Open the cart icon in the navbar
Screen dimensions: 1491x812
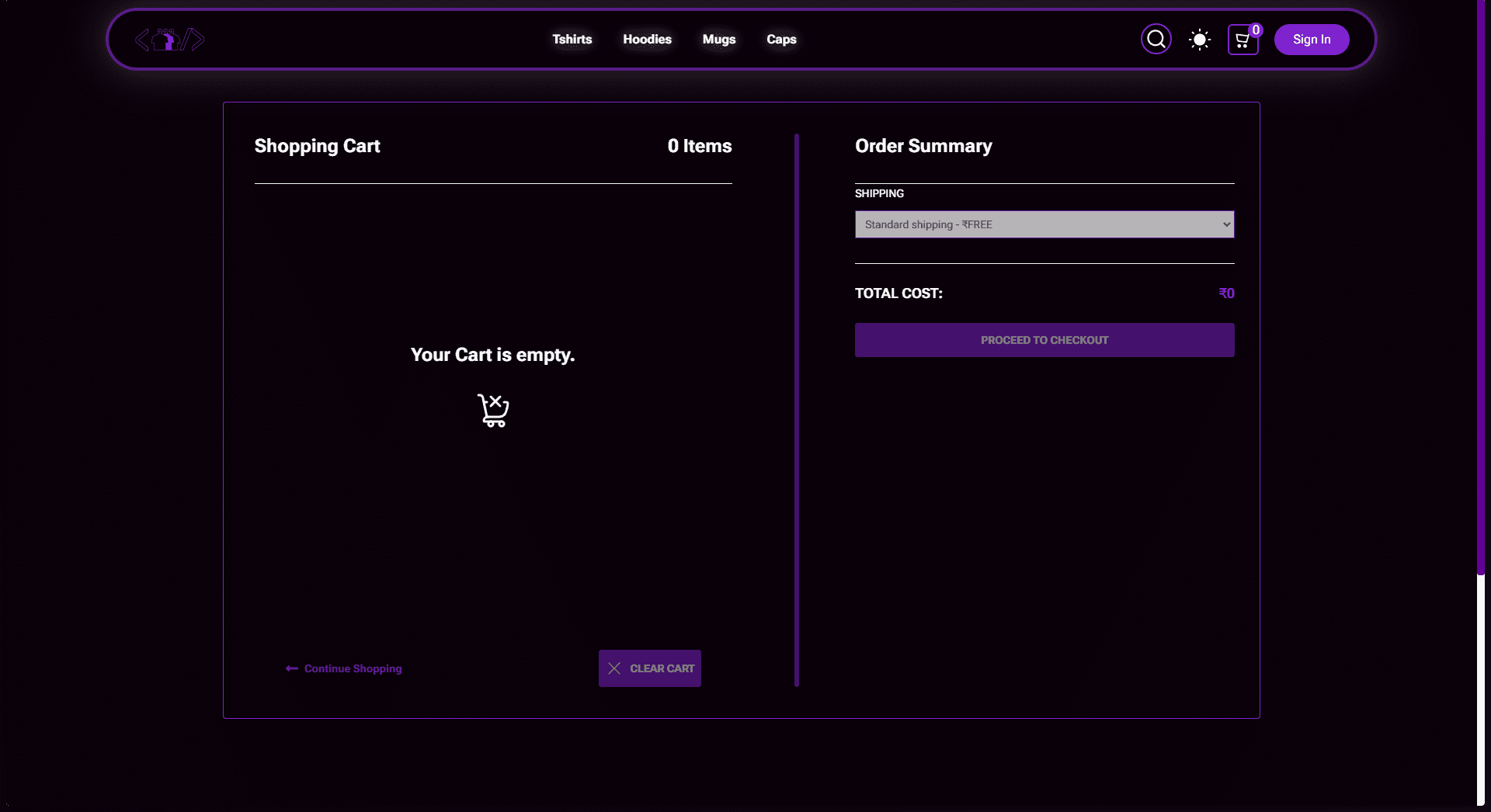tap(1242, 41)
